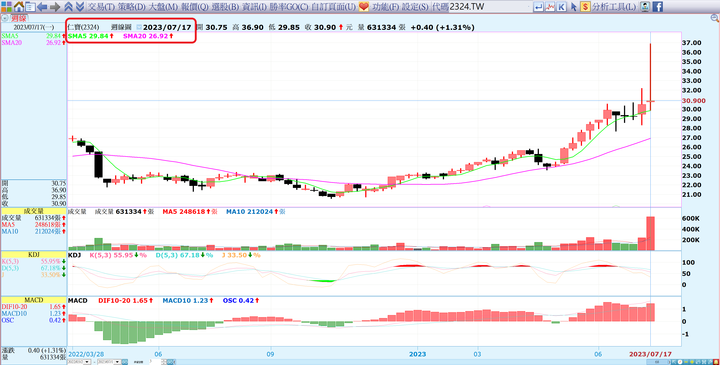Open the 大盤(M) menu
This screenshot has height=365, width=720.
click(x=163, y=6)
